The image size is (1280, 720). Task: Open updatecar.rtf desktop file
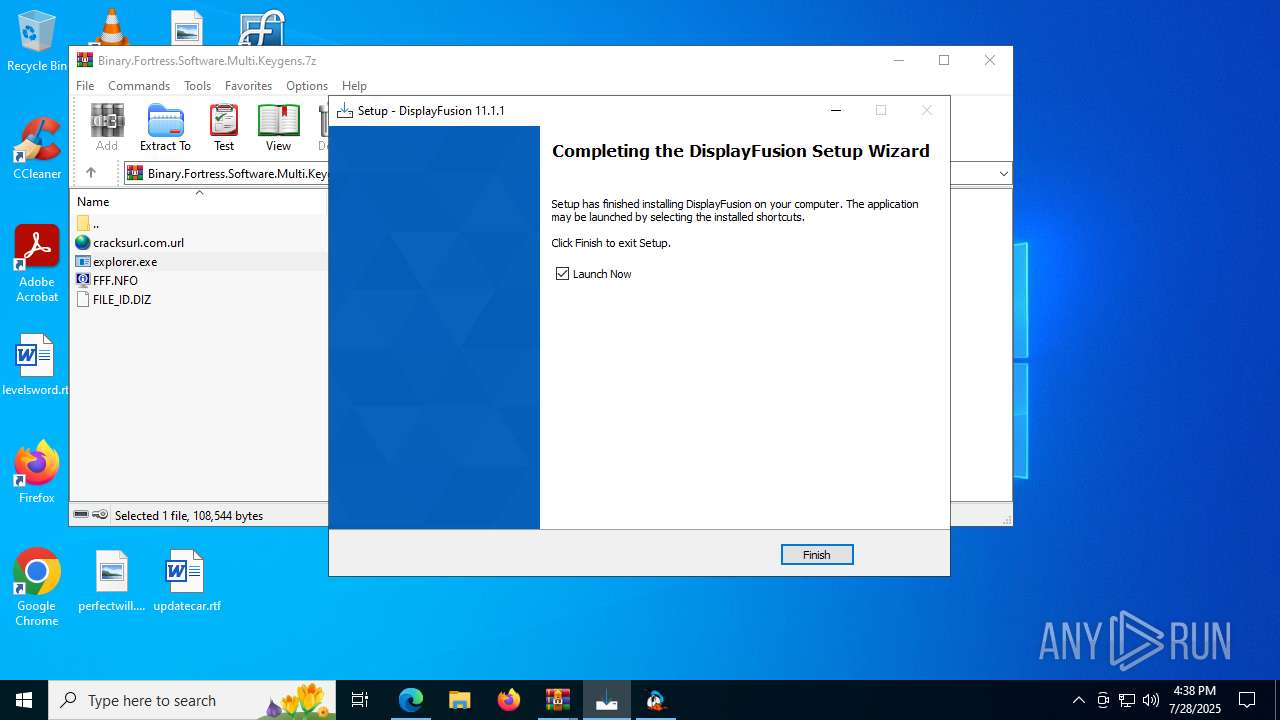tap(187, 581)
